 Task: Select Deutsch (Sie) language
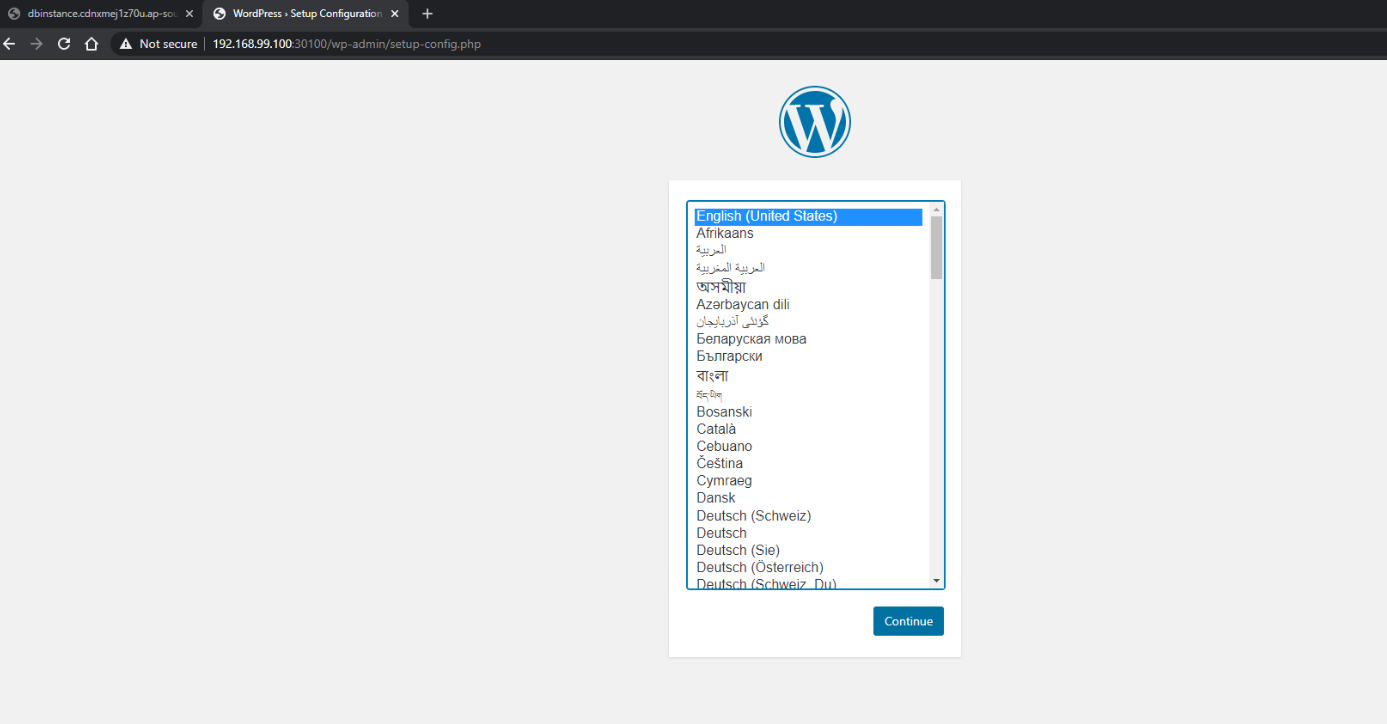(x=808, y=550)
